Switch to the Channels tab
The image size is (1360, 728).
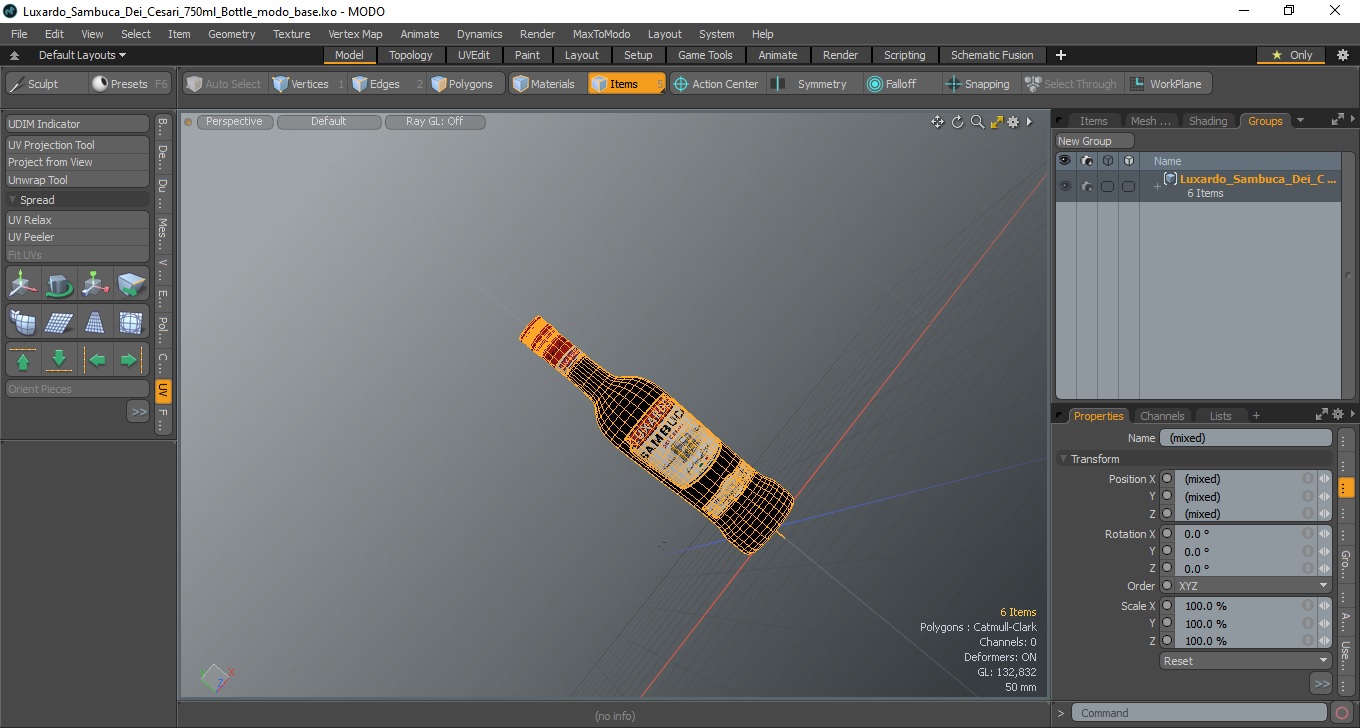coord(1162,416)
